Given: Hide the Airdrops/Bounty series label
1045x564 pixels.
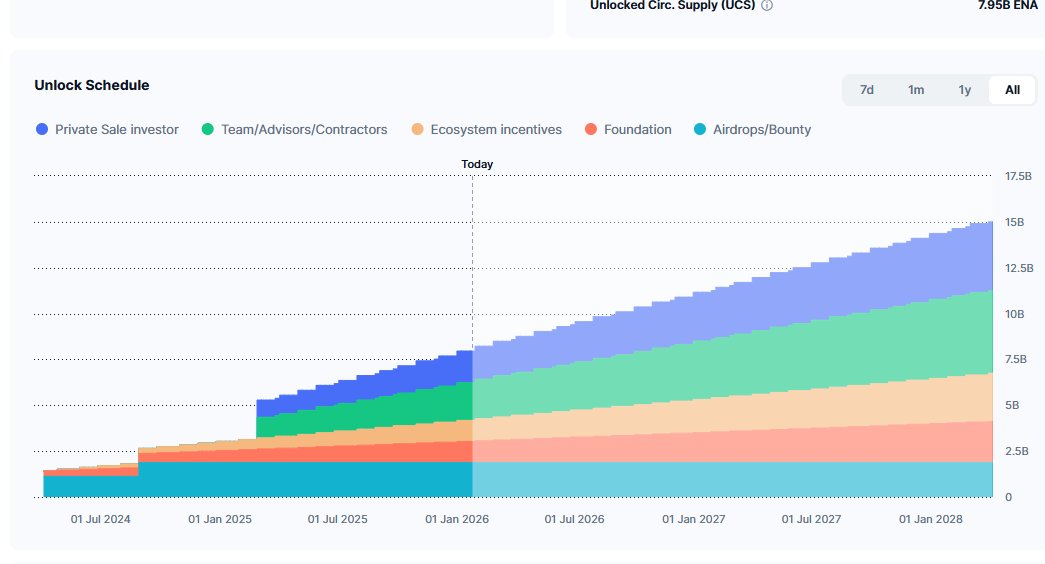Looking at the screenshot, I should [x=762, y=129].
